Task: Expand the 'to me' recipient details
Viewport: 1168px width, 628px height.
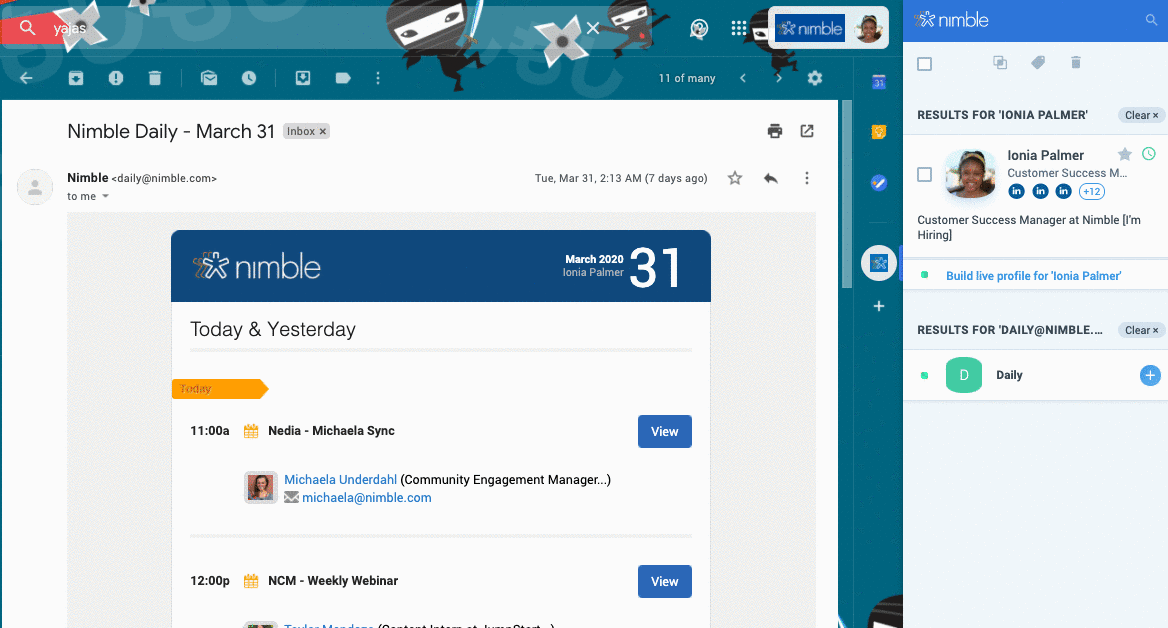Action: [106, 197]
